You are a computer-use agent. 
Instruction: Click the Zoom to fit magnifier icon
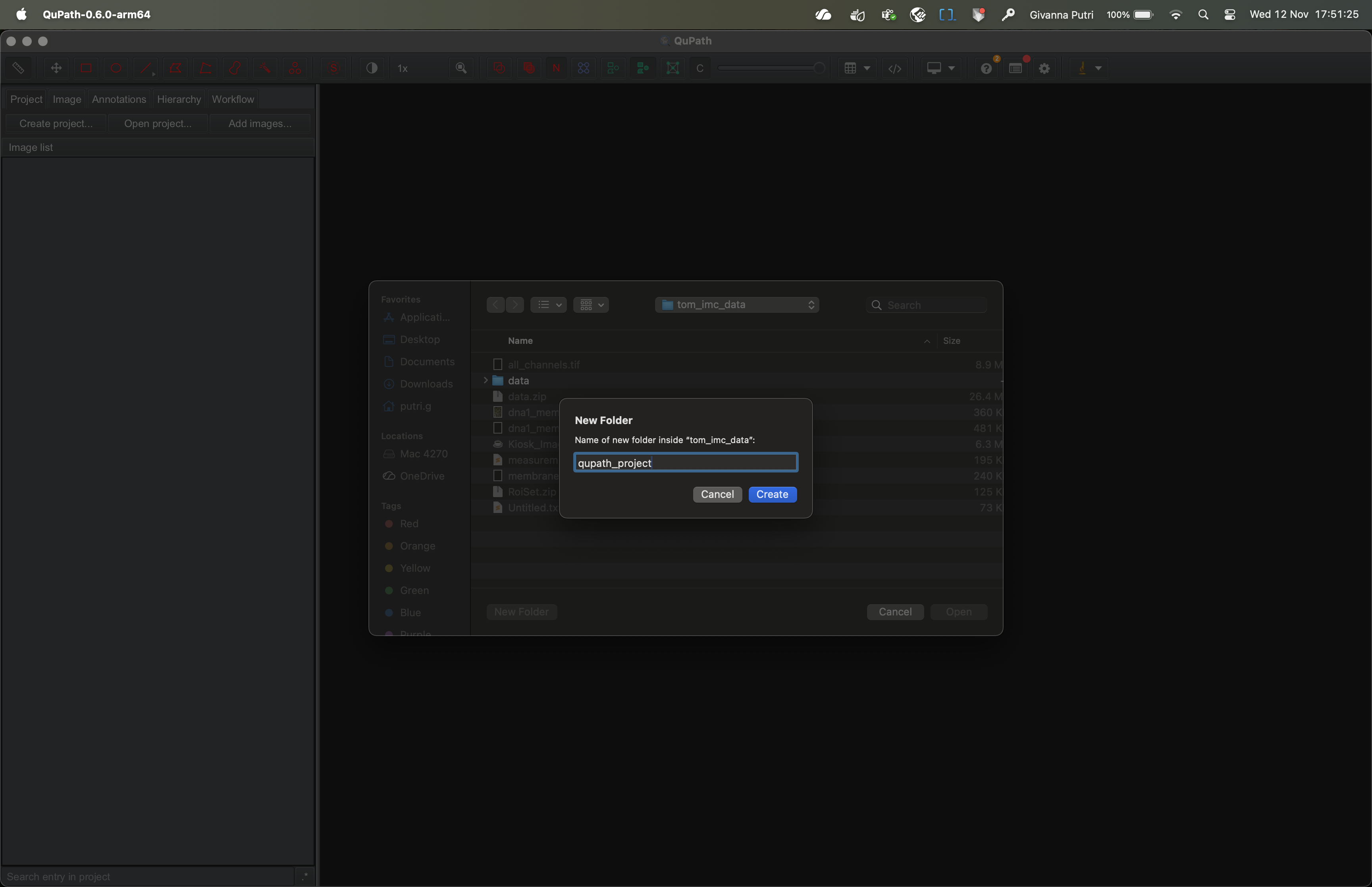tap(461, 68)
